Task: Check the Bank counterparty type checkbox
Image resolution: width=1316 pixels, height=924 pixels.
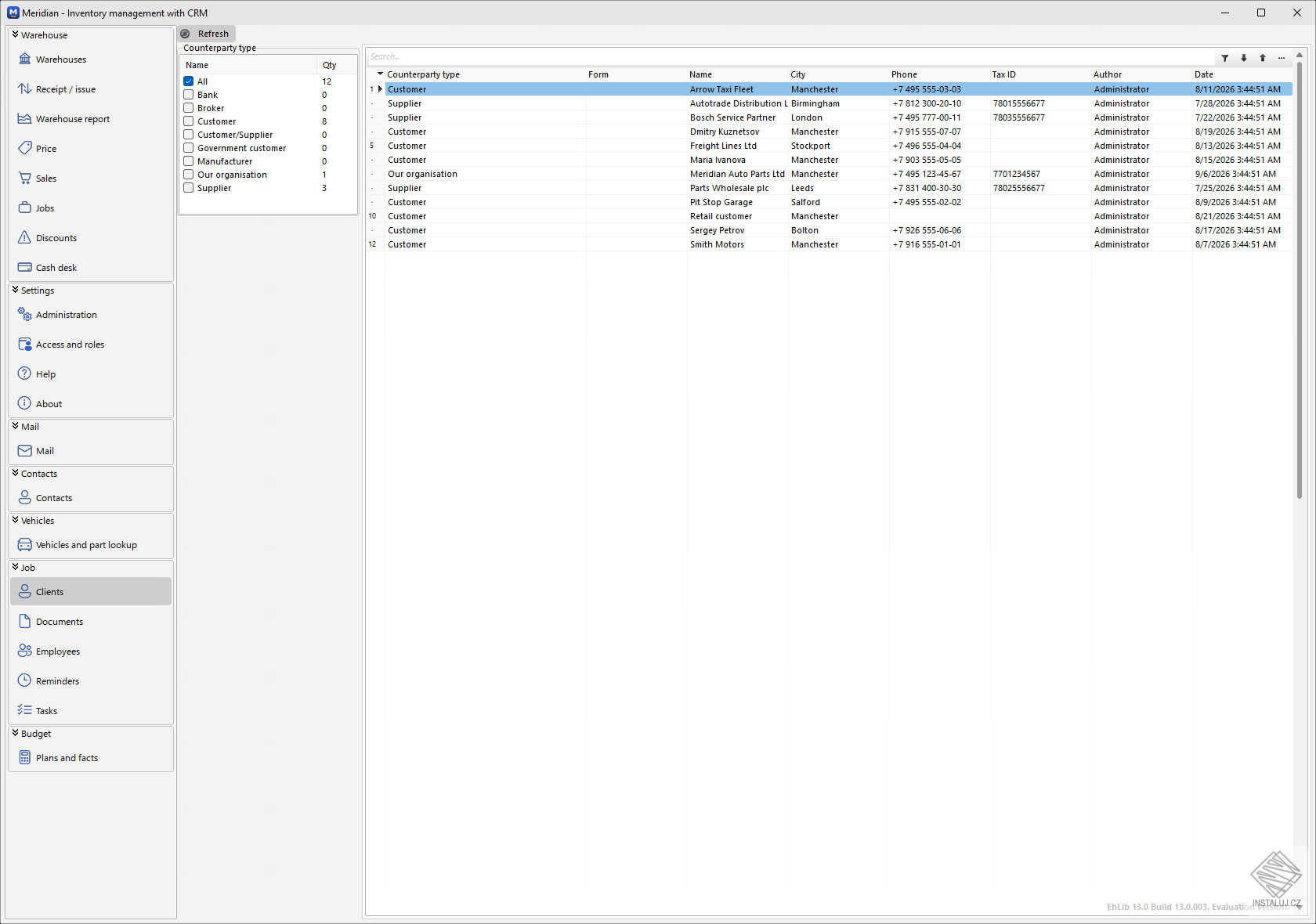Action: click(189, 95)
